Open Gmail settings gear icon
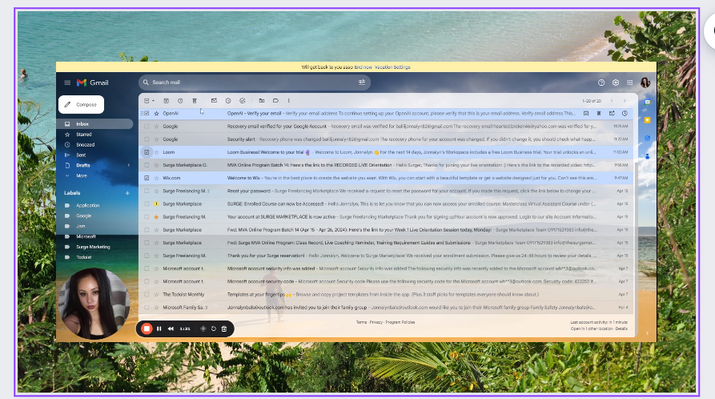The height and width of the screenshot is (399, 715). 616,83
